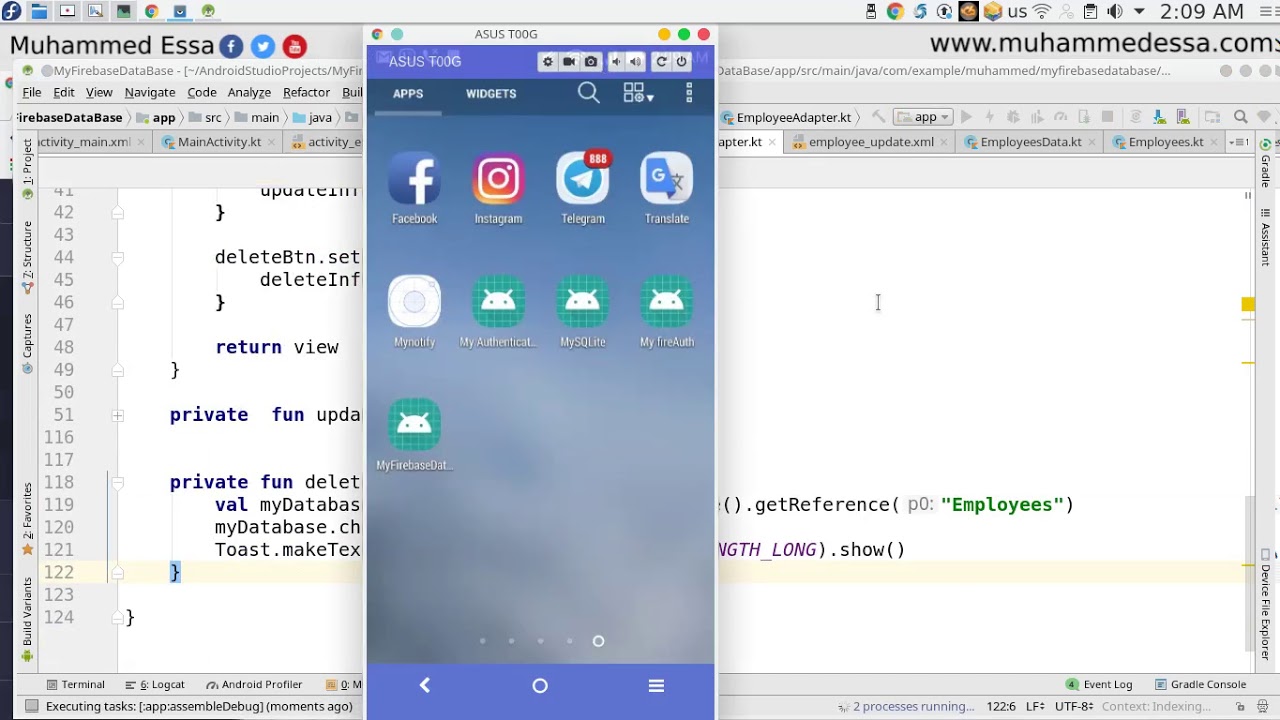The height and width of the screenshot is (720, 1280).
Task: Open the File menu
Action: (x=32, y=92)
